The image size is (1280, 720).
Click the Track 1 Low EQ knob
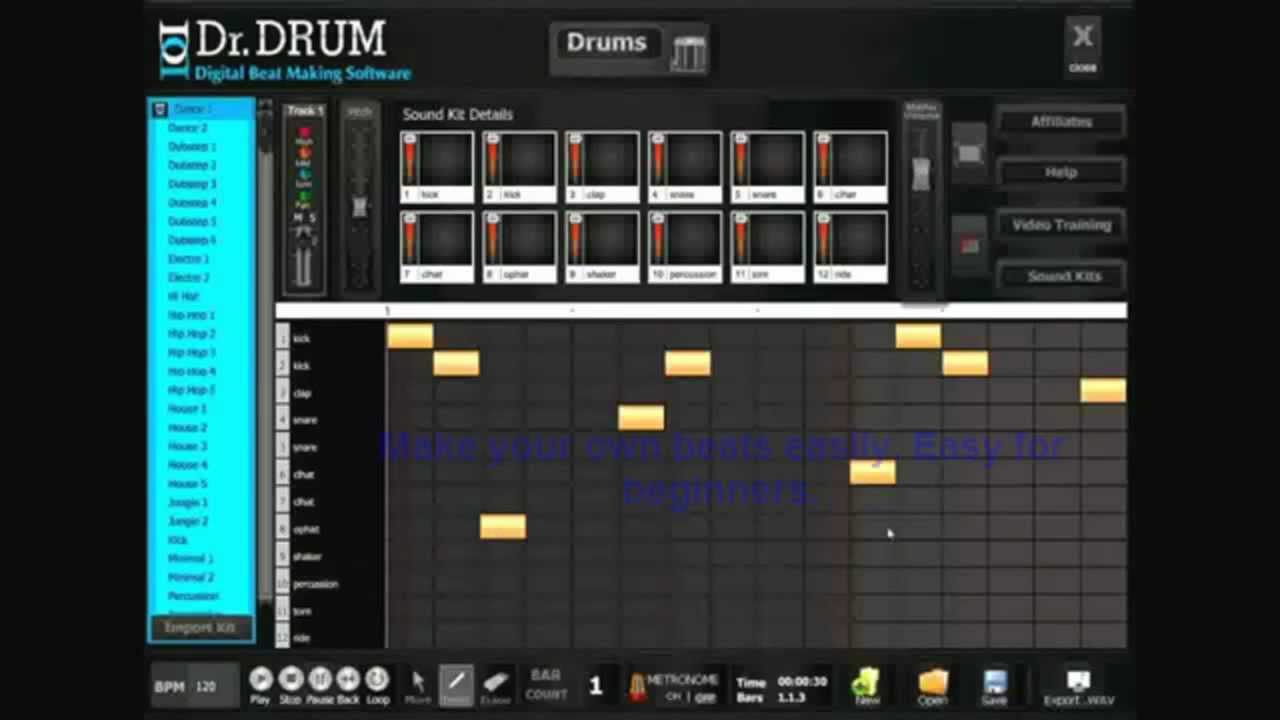[305, 173]
